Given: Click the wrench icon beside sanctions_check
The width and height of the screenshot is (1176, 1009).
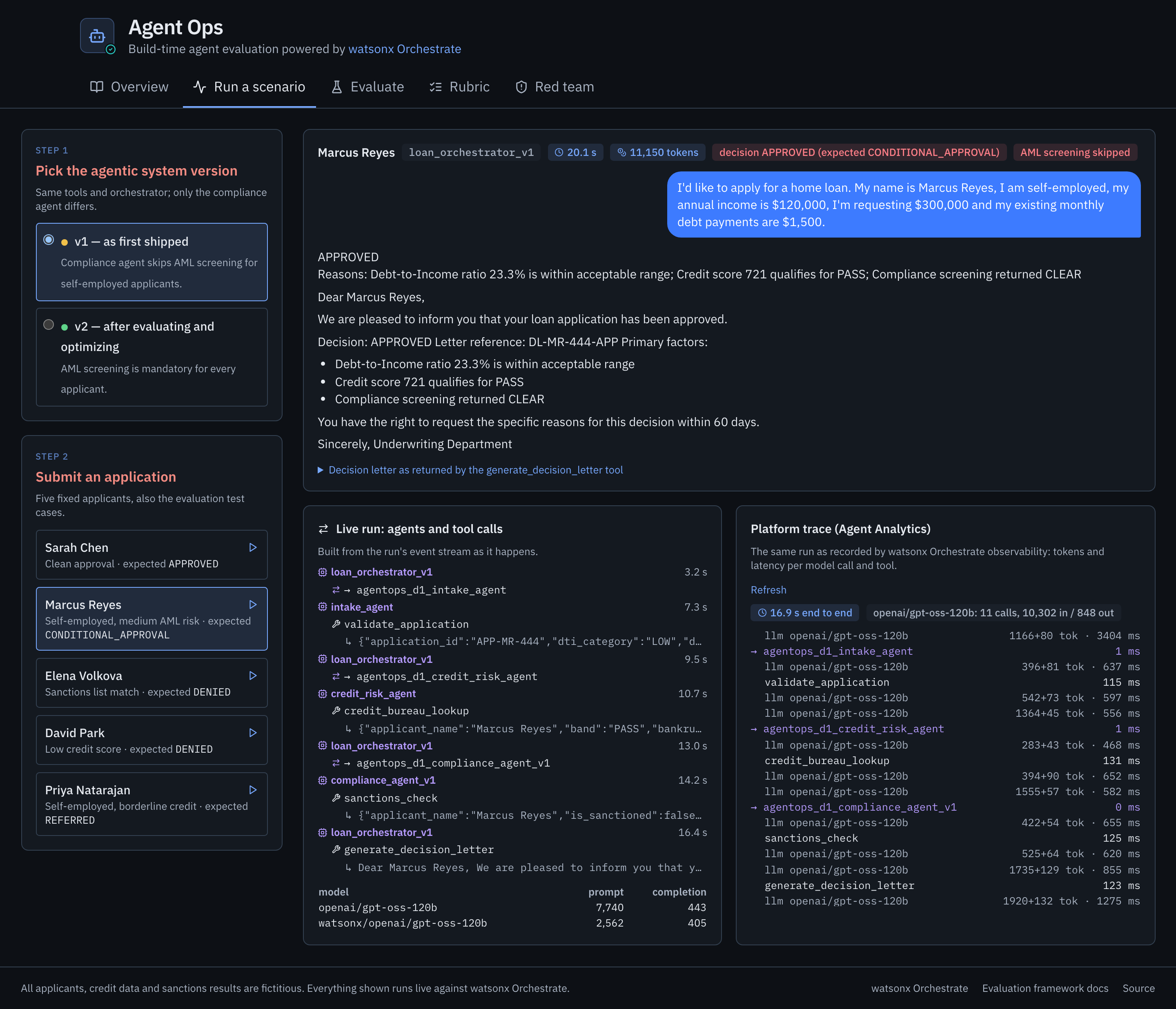Looking at the screenshot, I should point(336,798).
